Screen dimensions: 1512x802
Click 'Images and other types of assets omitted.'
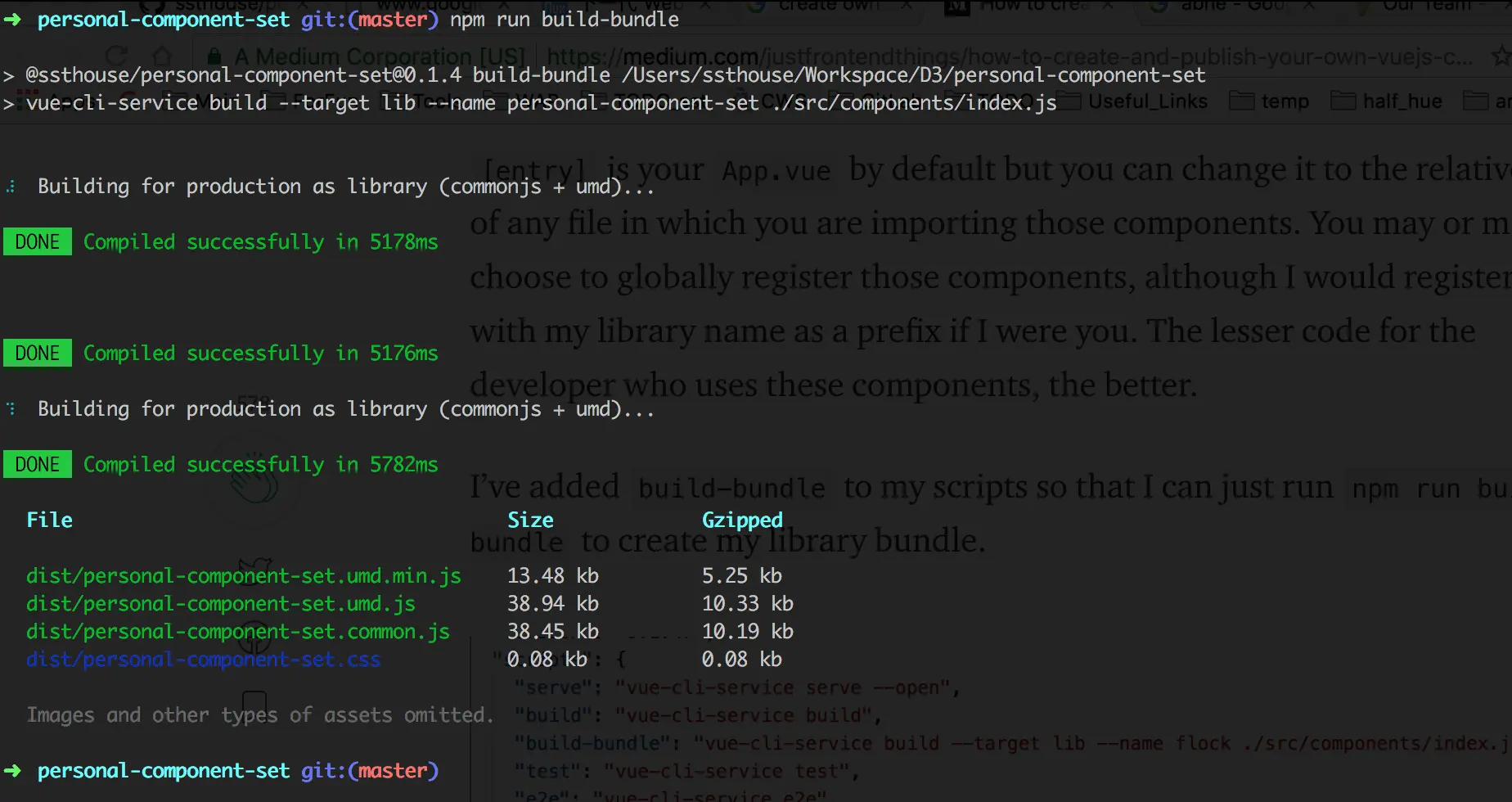click(x=261, y=715)
